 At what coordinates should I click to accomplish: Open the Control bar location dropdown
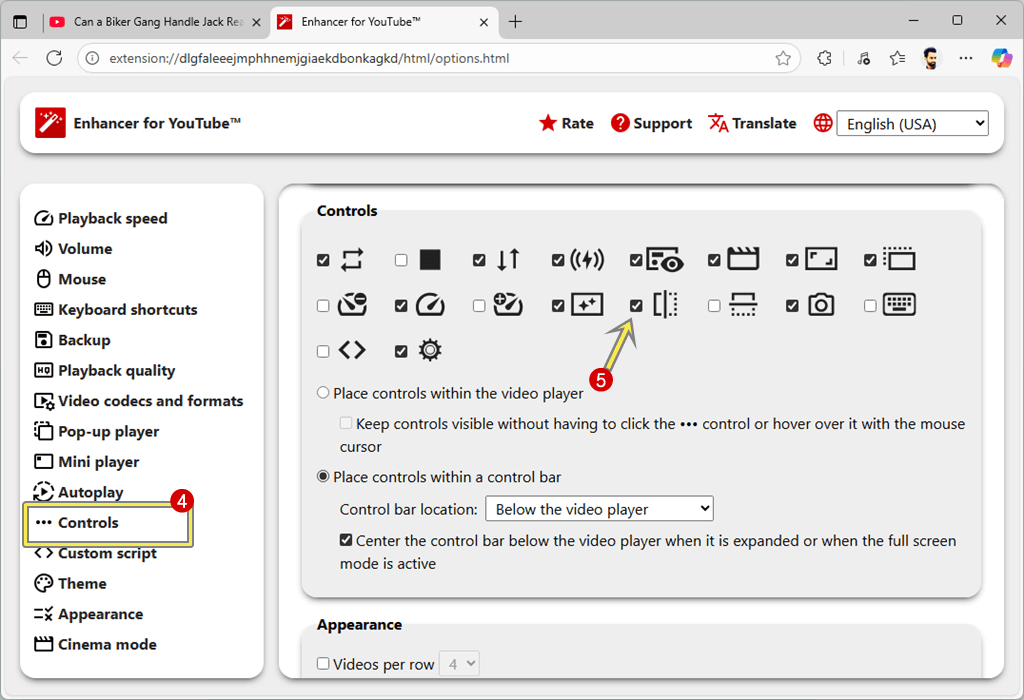[x=599, y=509]
